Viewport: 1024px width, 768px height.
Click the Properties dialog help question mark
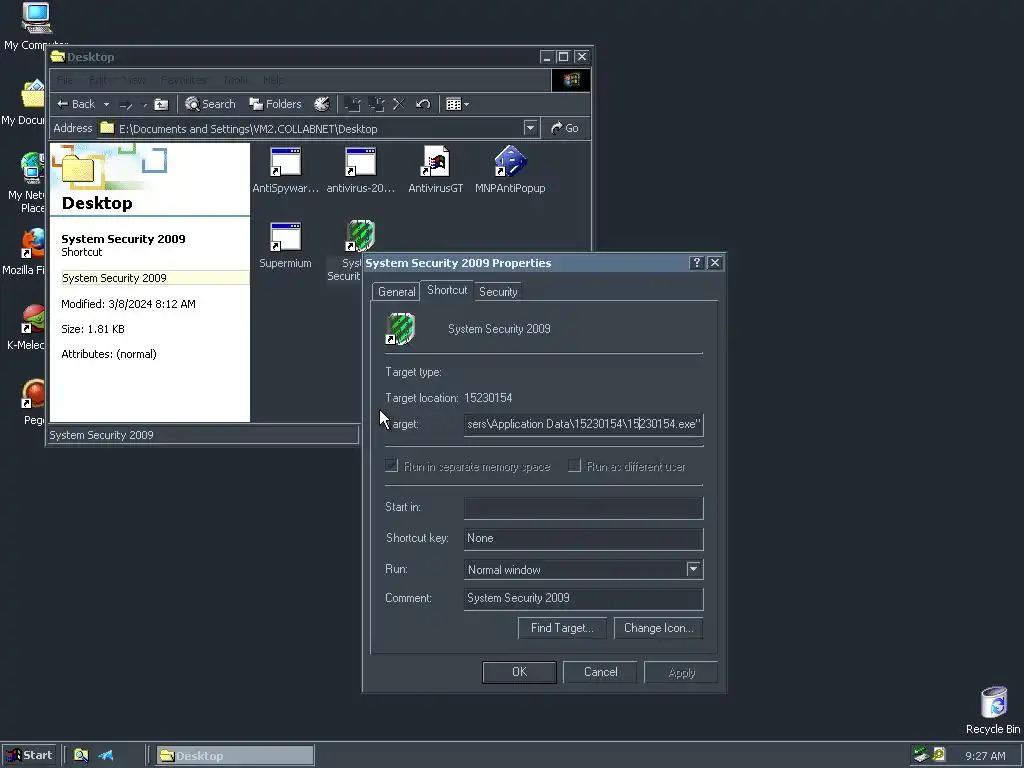click(x=696, y=263)
